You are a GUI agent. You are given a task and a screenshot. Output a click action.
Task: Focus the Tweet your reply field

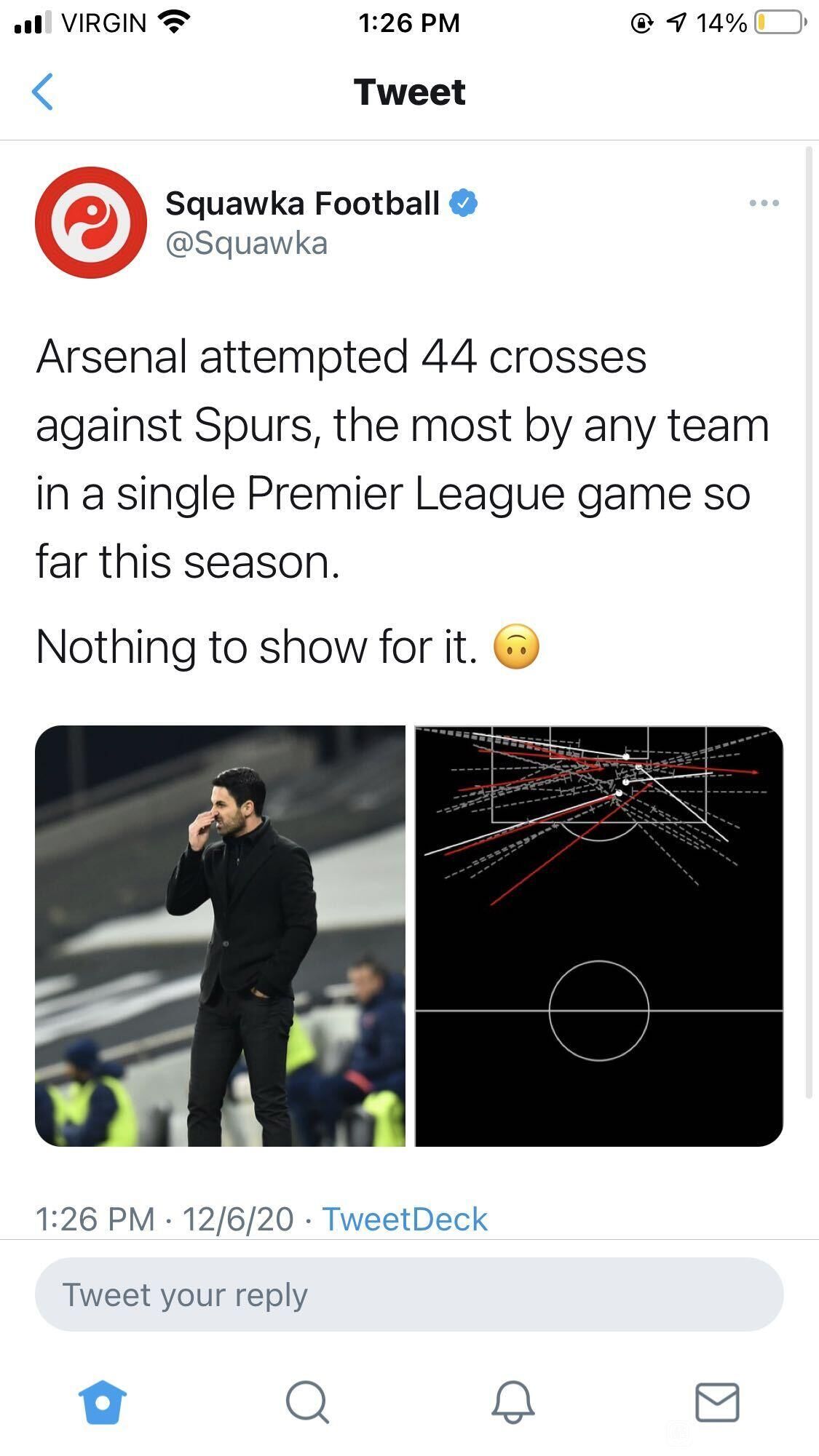[409, 1294]
